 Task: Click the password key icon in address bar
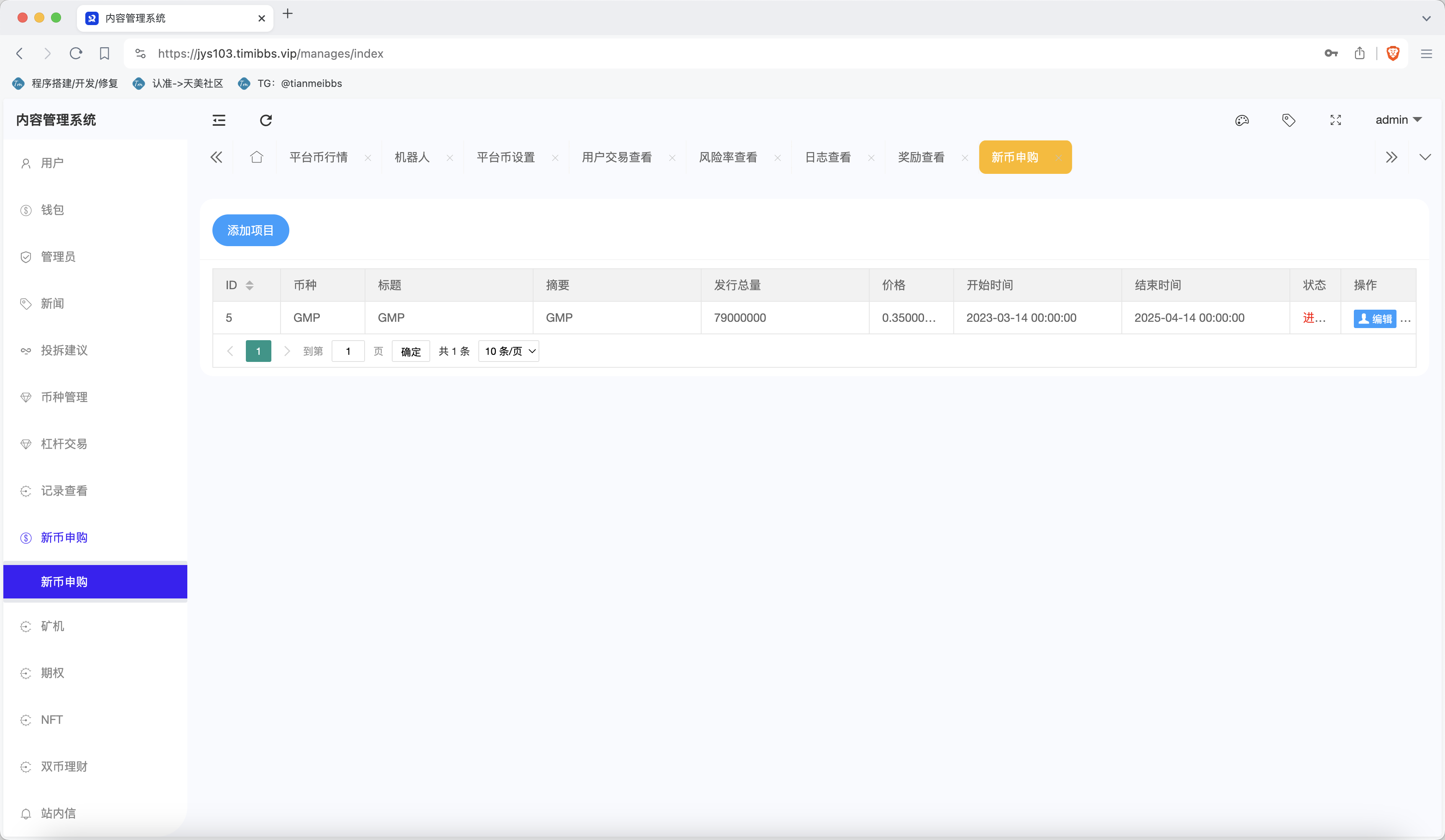[x=1331, y=53]
